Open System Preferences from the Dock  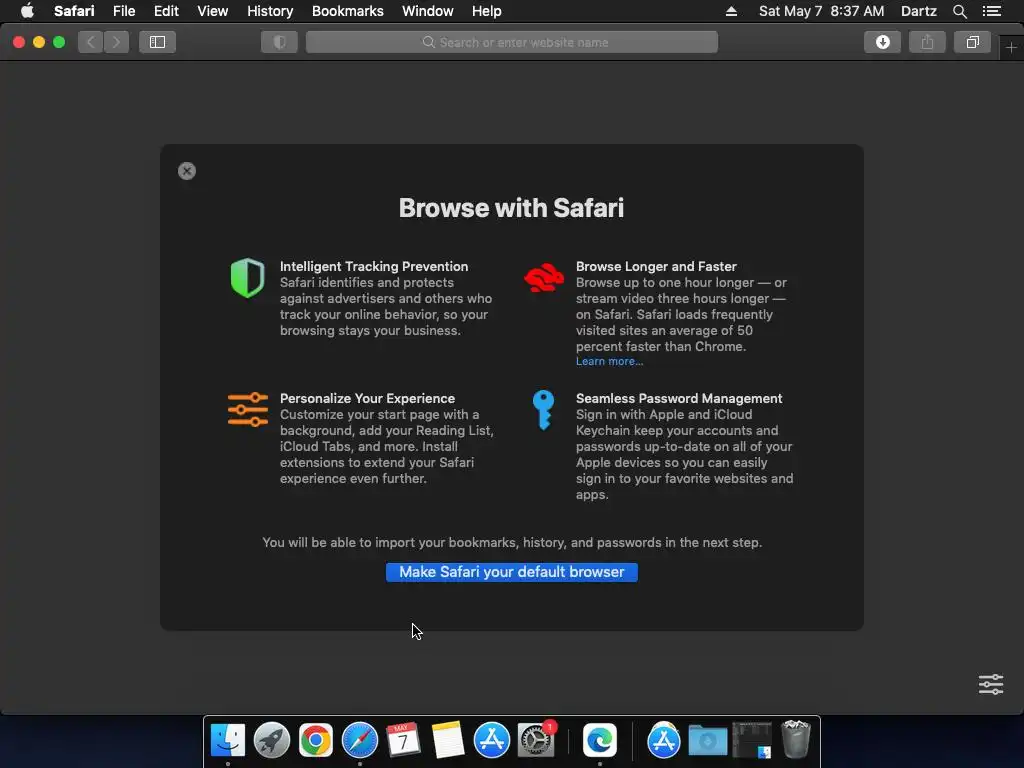click(536, 740)
